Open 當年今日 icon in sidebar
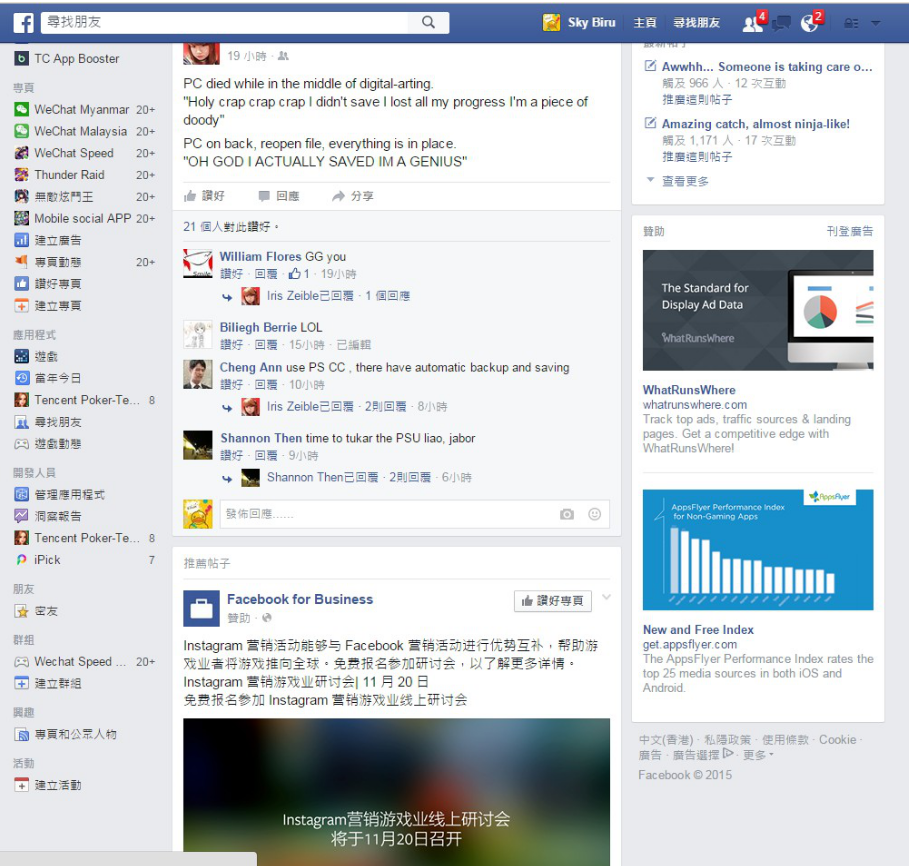This screenshot has height=866, width=909. 21,378
